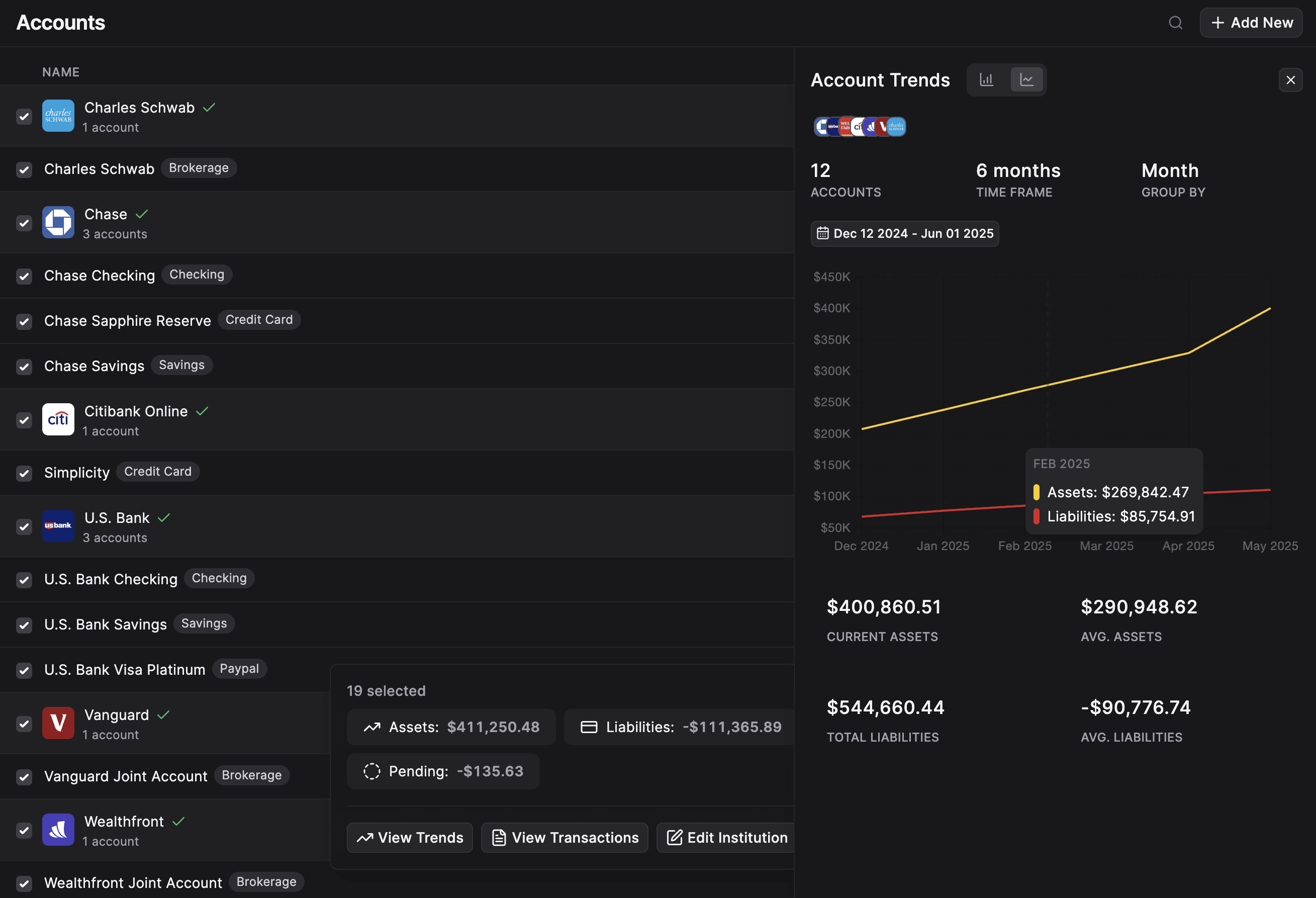The width and height of the screenshot is (1316, 898).
Task: Uncheck the Wealthfront Joint Account checkbox
Action: [24, 883]
